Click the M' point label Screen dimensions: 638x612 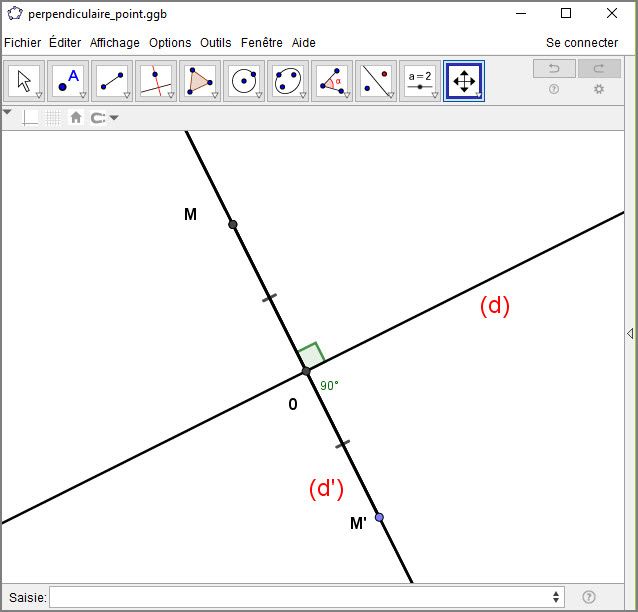(358, 523)
